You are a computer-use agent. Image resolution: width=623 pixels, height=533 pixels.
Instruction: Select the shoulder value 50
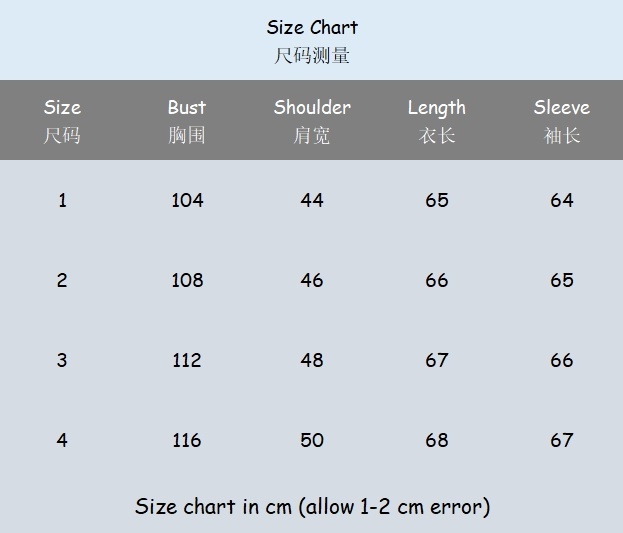[312, 440]
